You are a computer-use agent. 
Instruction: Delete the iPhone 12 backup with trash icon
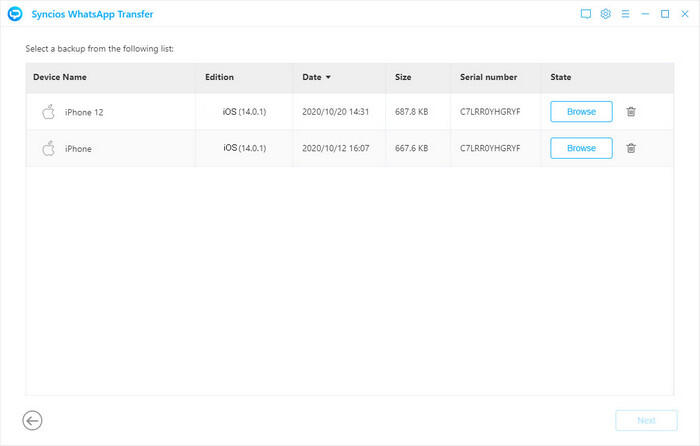point(631,112)
